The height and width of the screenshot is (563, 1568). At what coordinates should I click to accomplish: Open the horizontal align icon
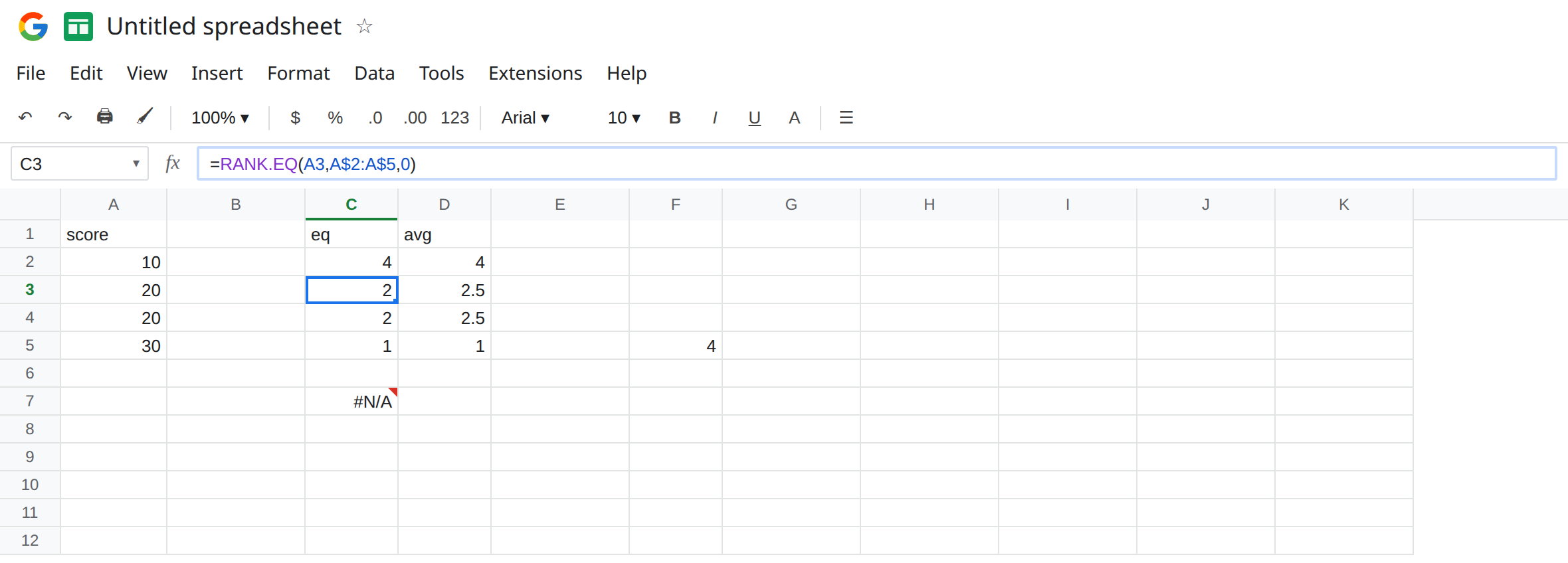click(x=846, y=118)
